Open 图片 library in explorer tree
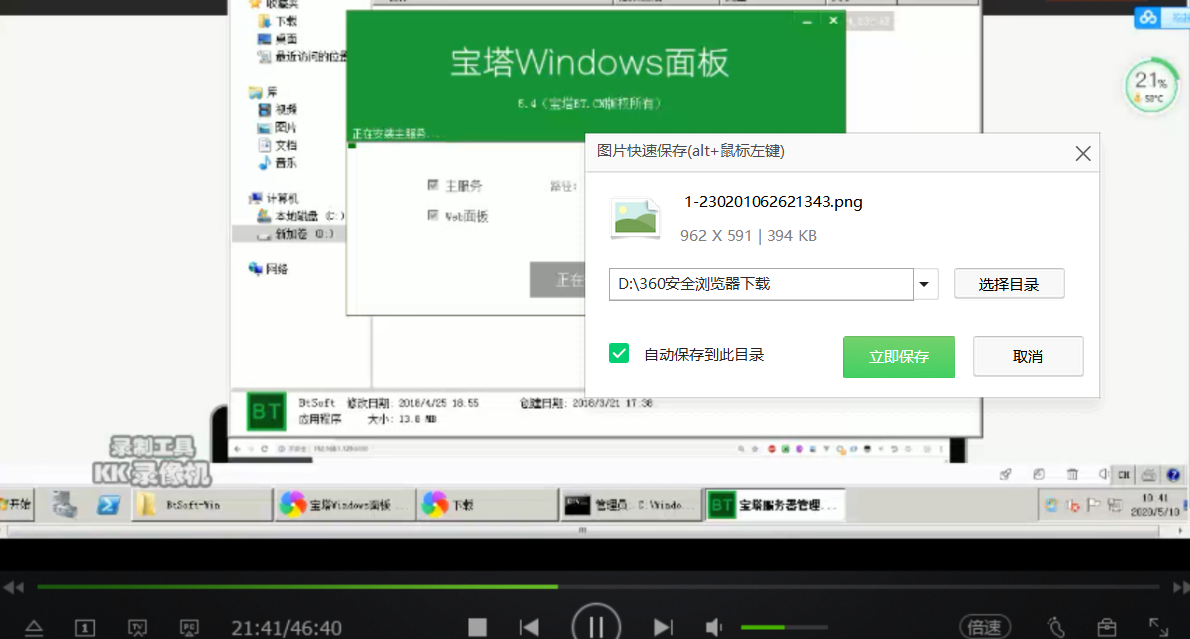The width and height of the screenshot is (1190, 639). [278, 127]
